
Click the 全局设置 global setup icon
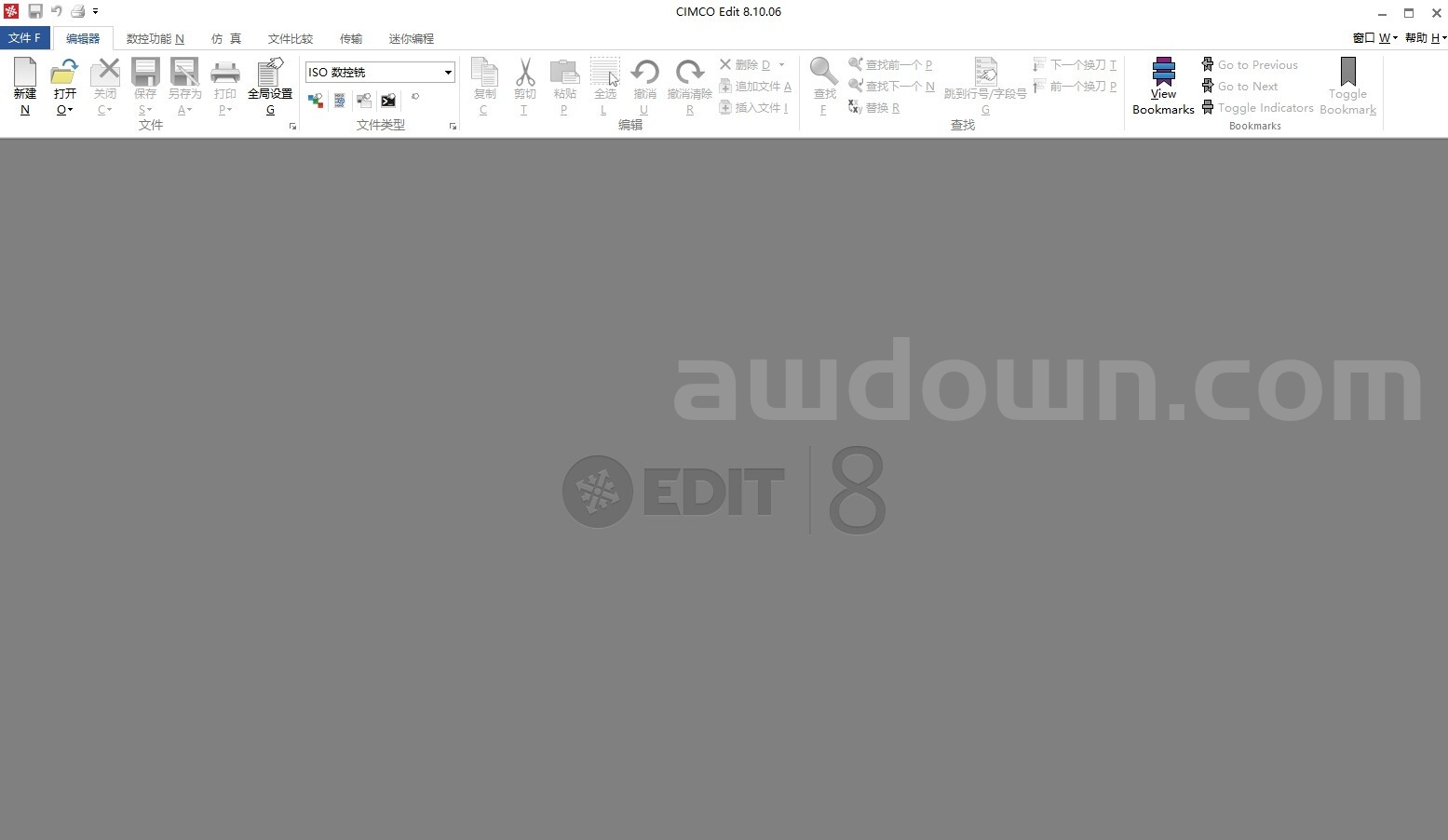pos(270,73)
